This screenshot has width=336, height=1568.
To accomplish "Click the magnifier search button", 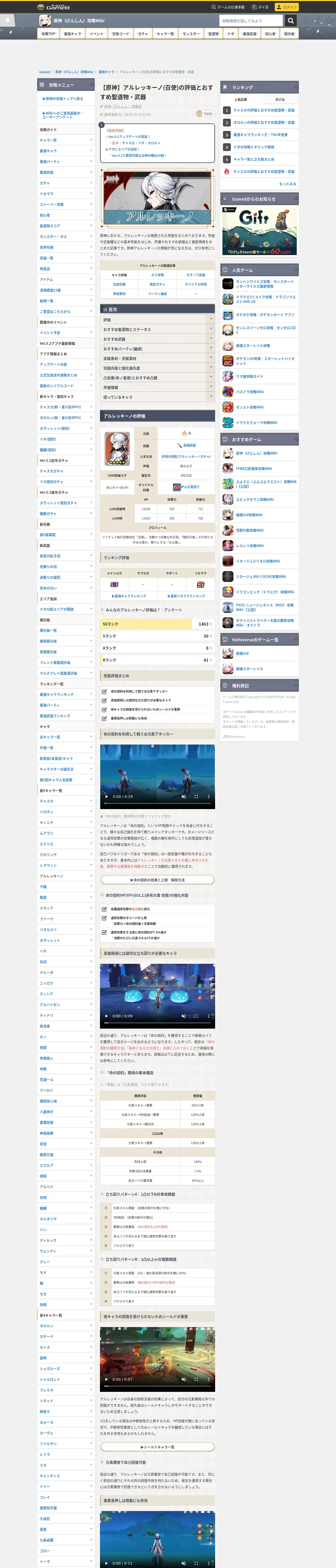I will 291,21.
